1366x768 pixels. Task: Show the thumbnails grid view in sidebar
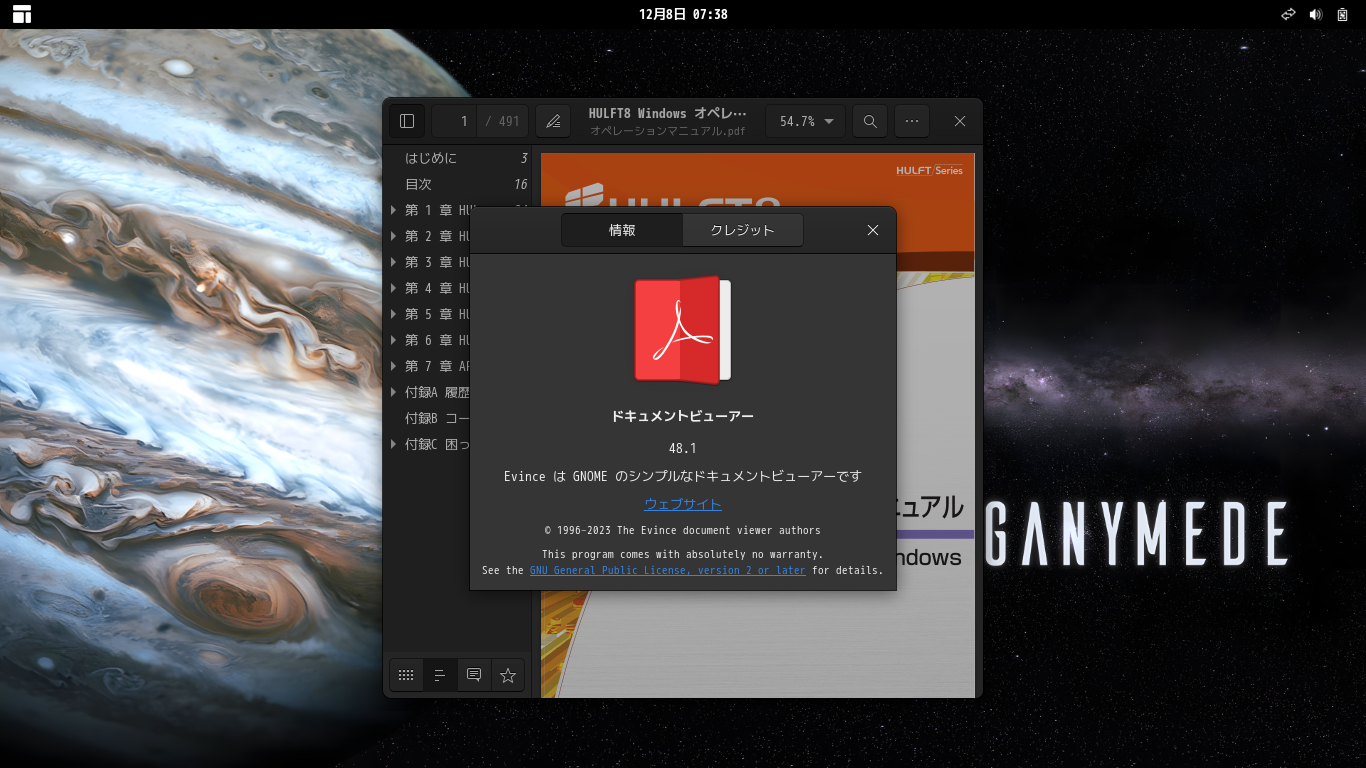(x=406, y=675)
